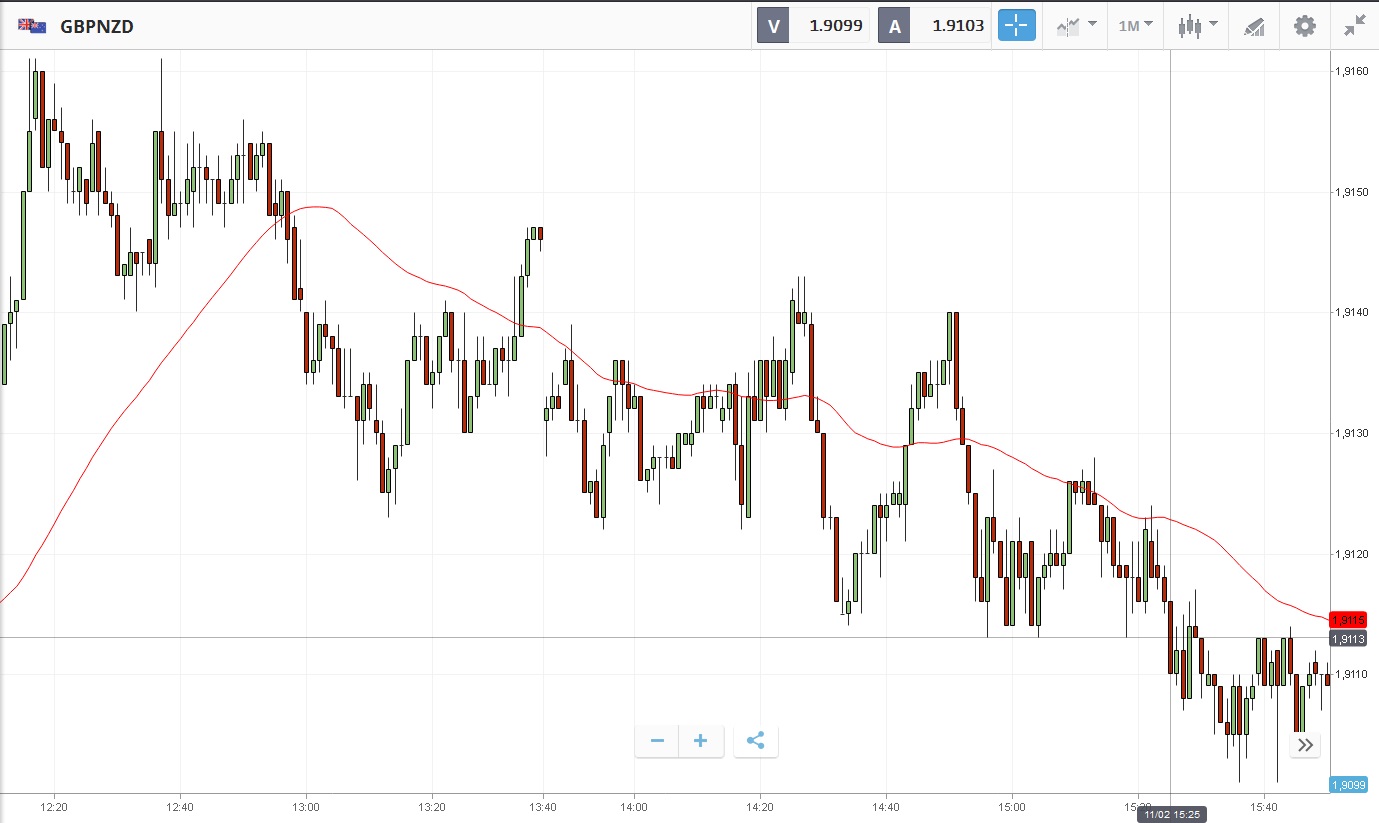Screen dimensions: 1379x823
Task: Open chart settings gear
Action: (1305, 26)
